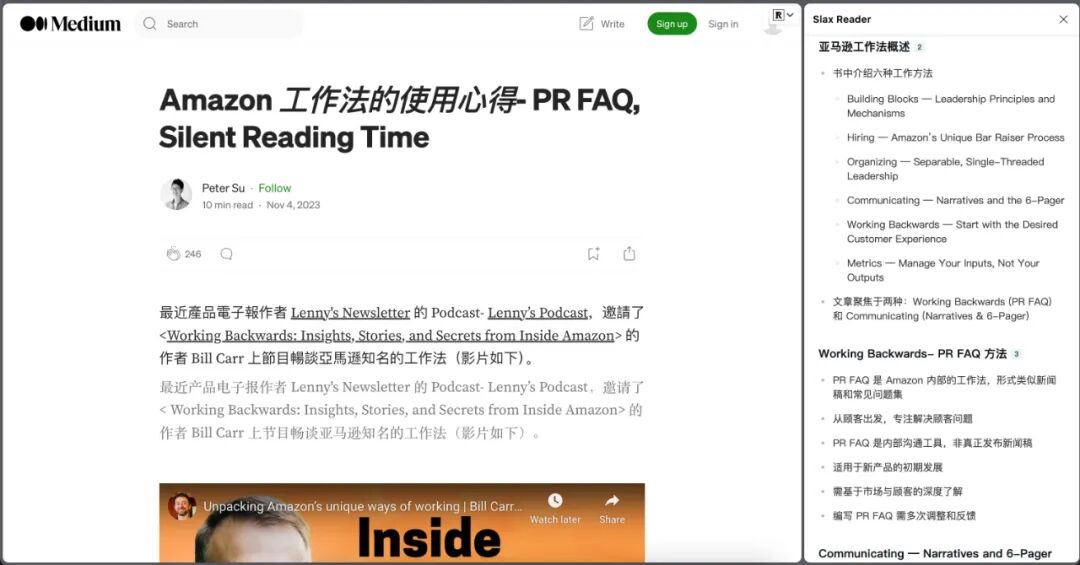Click the Sign in link
Viewport: 1080px width, 565px height.
[723, 23]
